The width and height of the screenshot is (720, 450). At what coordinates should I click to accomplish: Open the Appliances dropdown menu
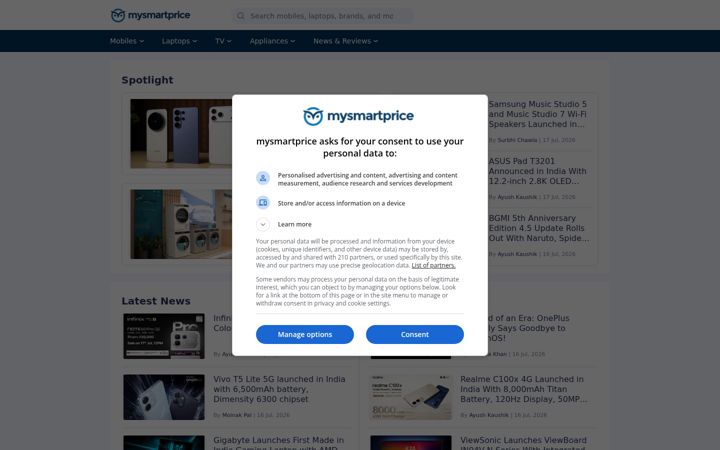272,41
